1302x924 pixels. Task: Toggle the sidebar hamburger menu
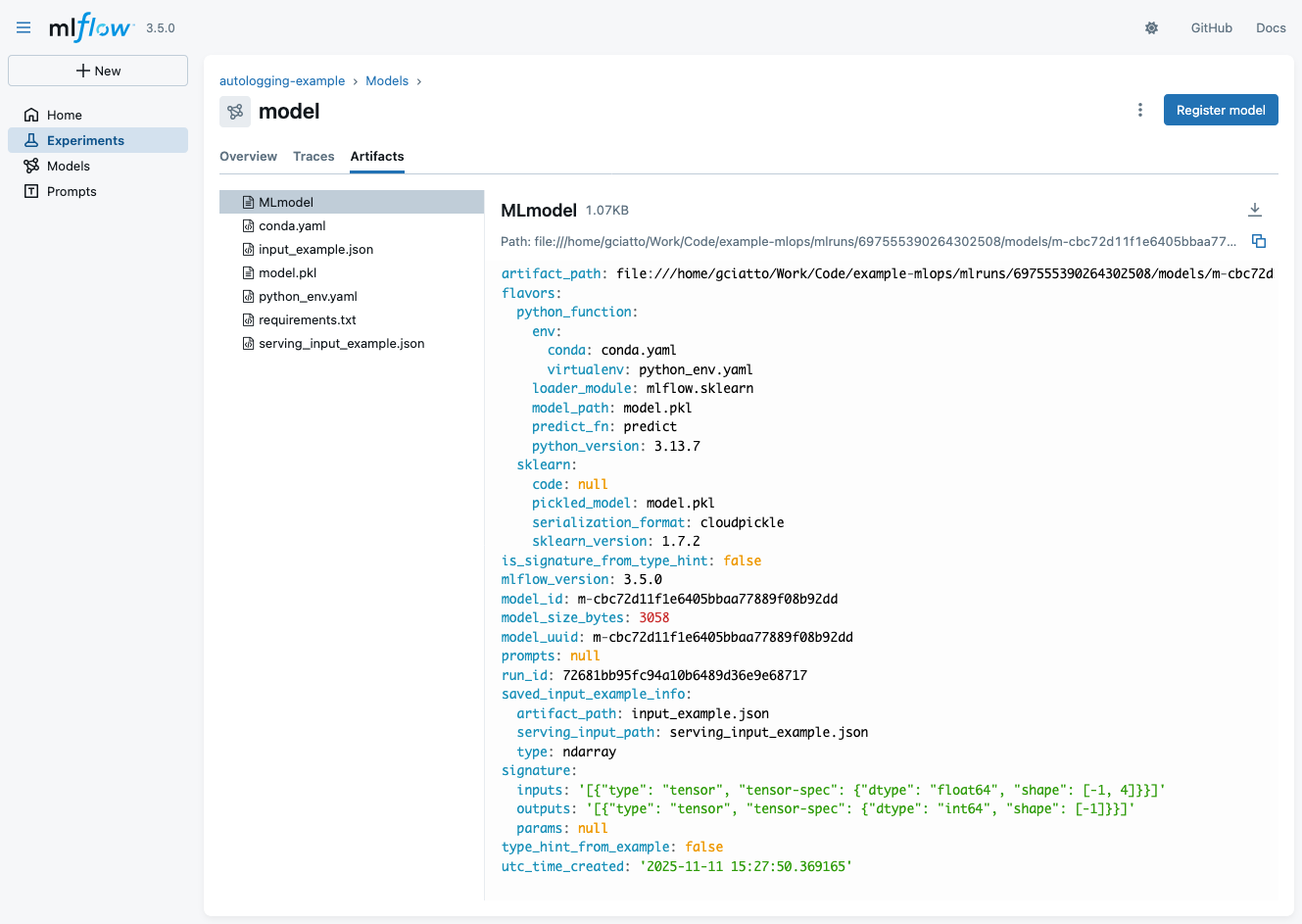24,27
